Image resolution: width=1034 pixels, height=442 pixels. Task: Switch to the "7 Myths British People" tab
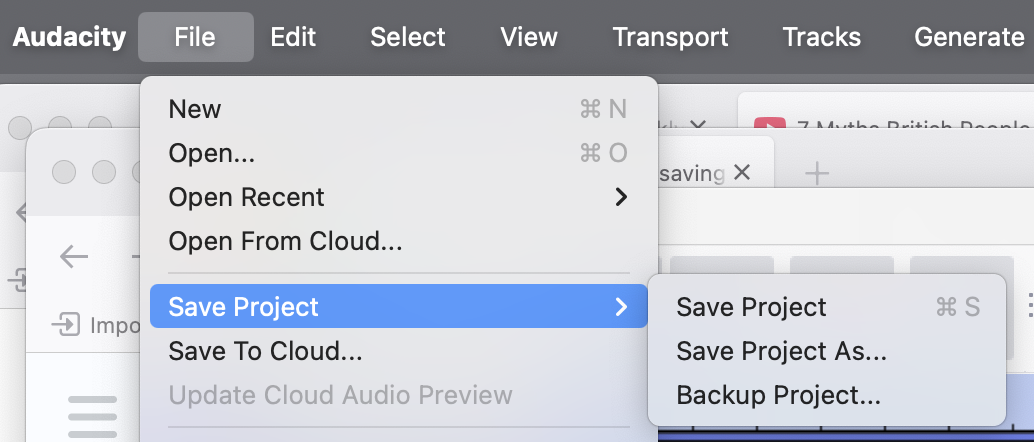900,128
